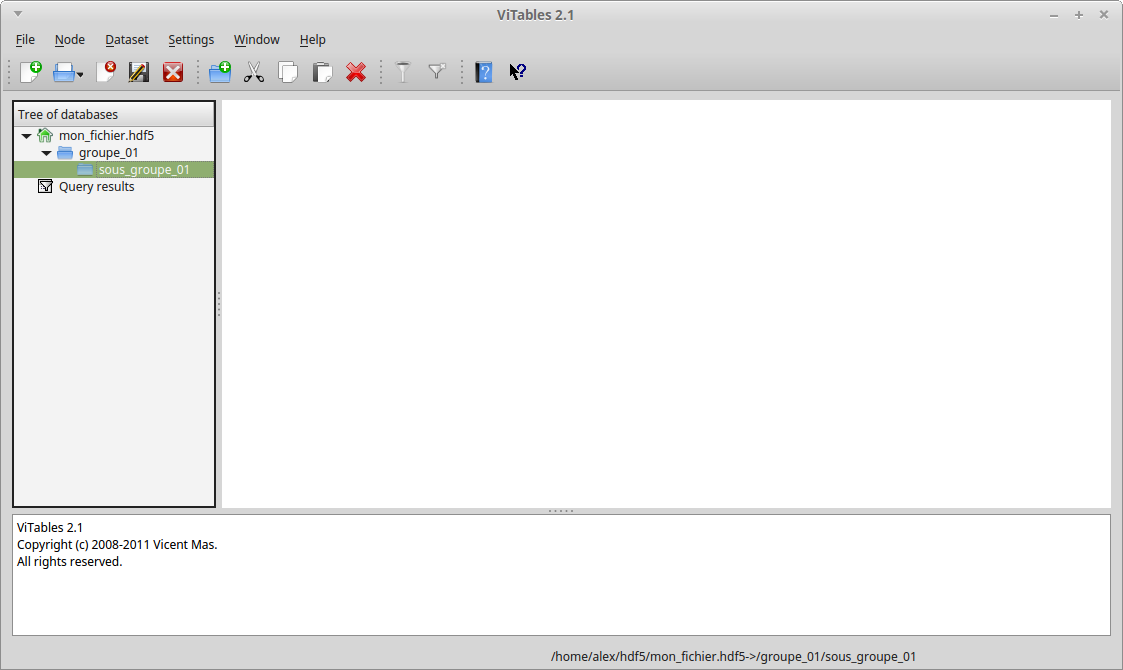
Task: Click the red Exit icon in toolbar
Action: [173, 72]
